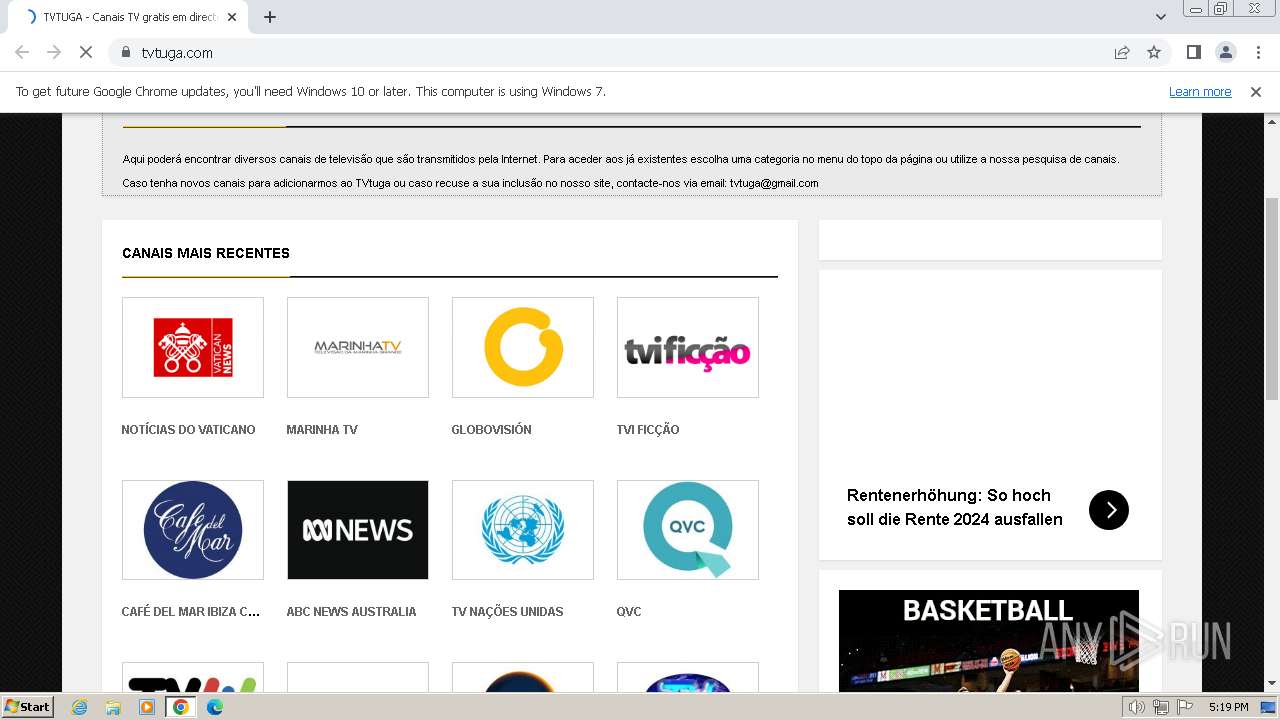
Task: Open the Chrome three-dot menu
Action: point(1258,52)
